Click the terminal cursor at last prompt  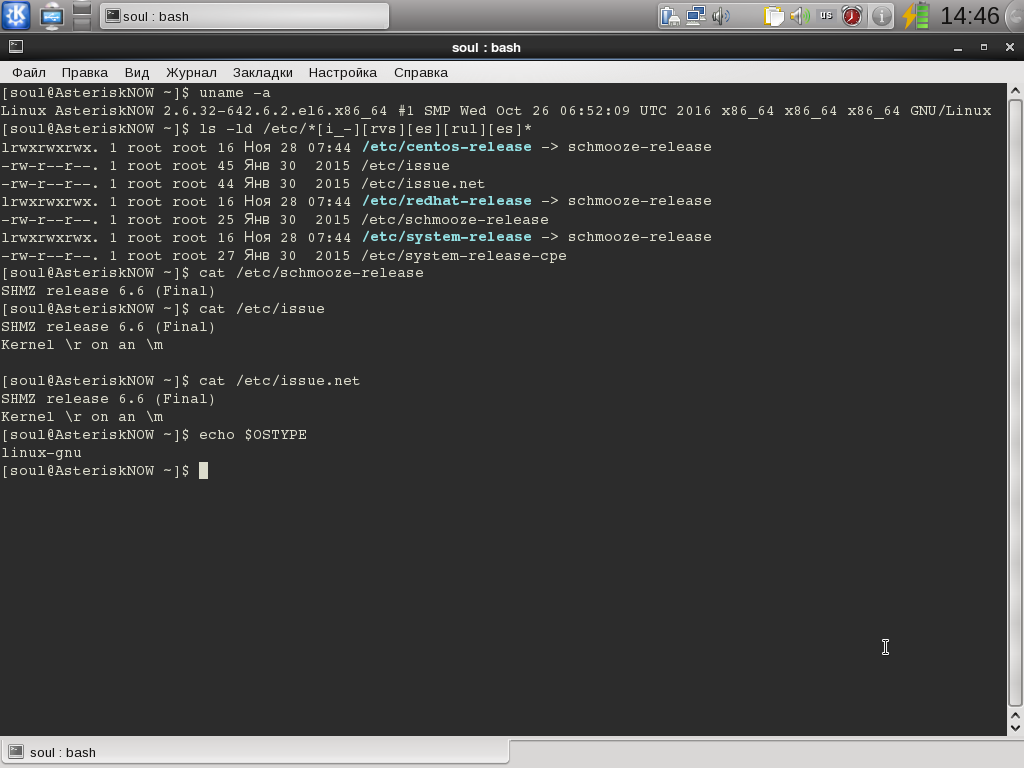click(203, 470)
